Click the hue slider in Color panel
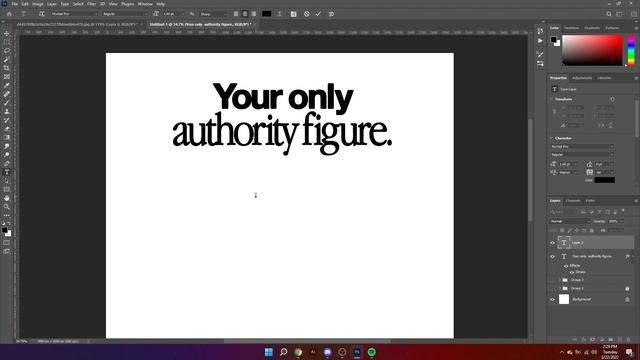 click(x=631, y=50)
